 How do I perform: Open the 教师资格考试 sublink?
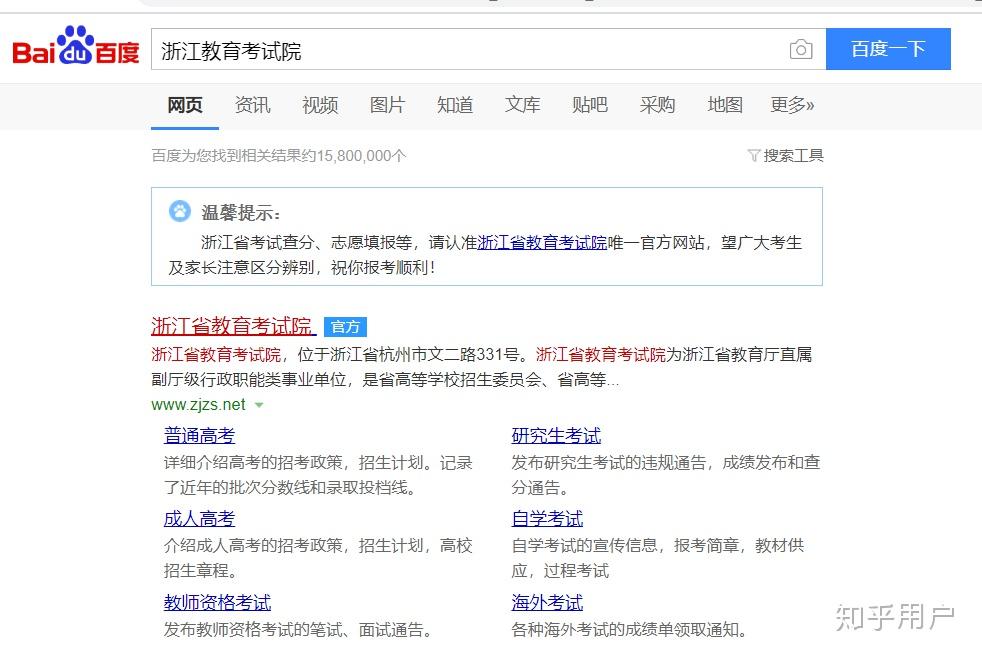217,603
